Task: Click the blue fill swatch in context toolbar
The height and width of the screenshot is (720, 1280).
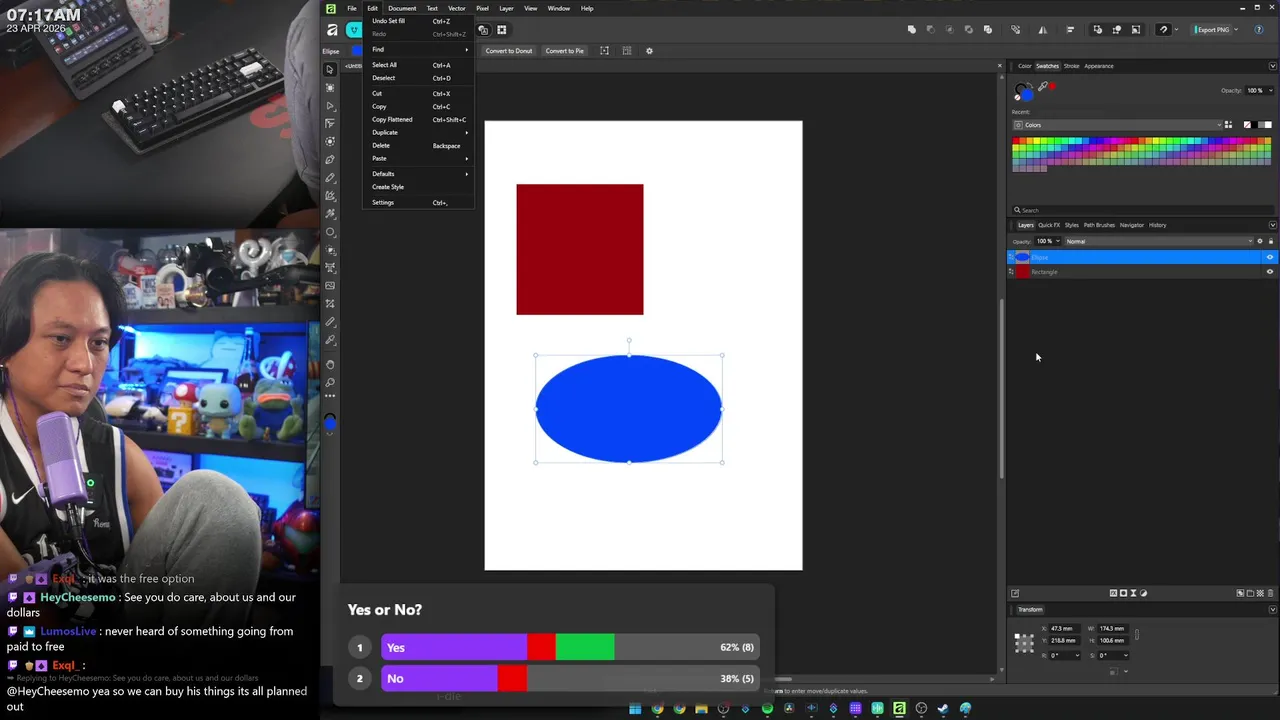Action: [356, 50]
